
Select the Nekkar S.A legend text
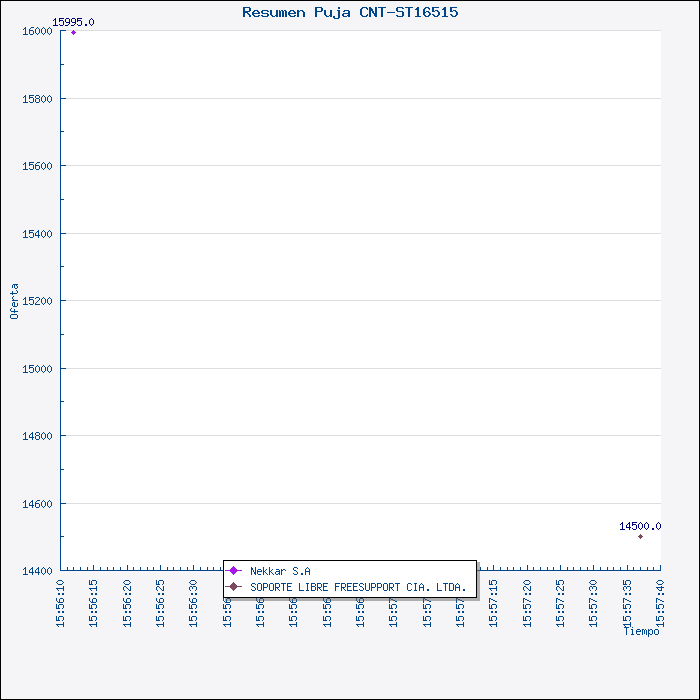[x=280, y=571]
